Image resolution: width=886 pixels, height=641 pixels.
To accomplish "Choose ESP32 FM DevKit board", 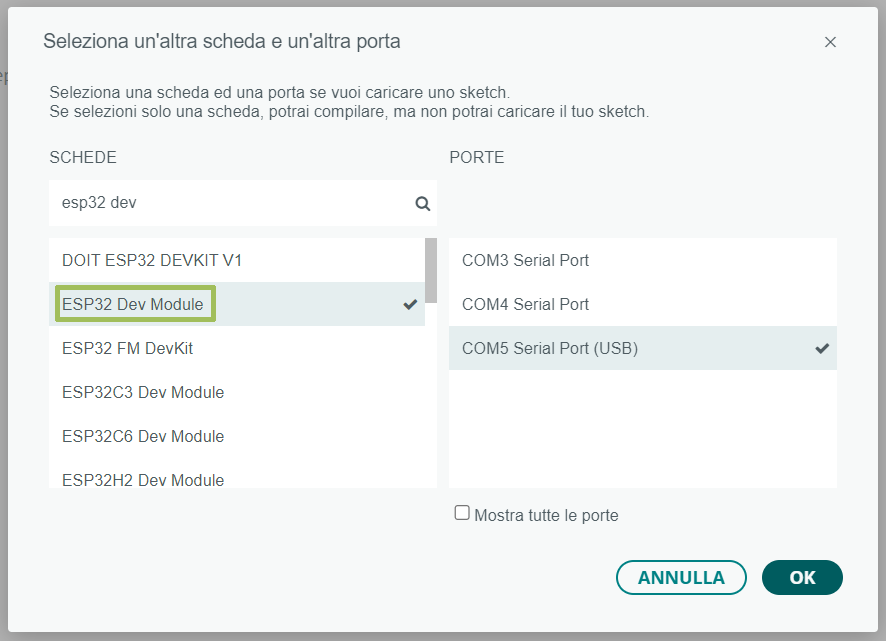I will pos(237,348).
